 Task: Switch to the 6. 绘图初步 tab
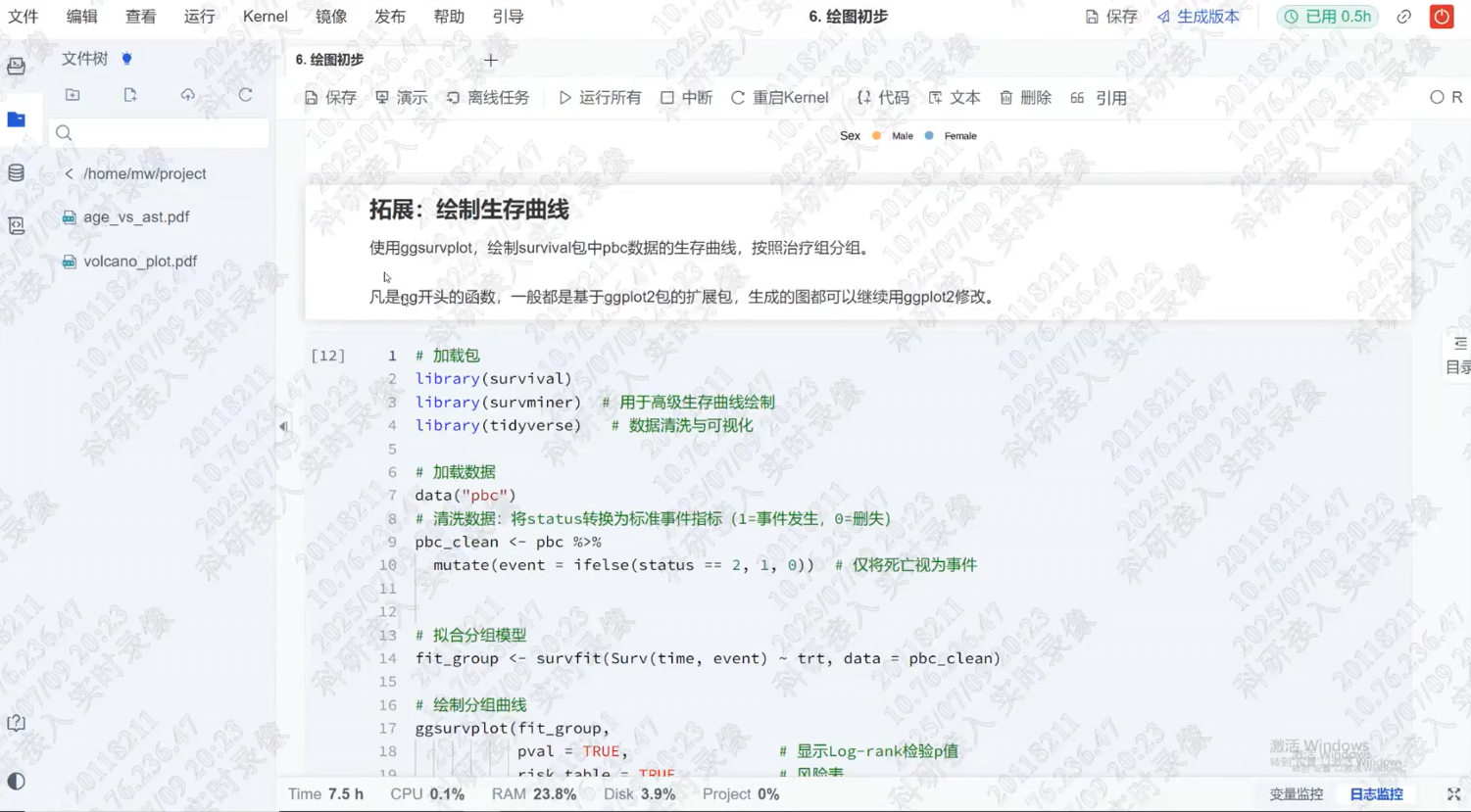[x=330, y=60]
